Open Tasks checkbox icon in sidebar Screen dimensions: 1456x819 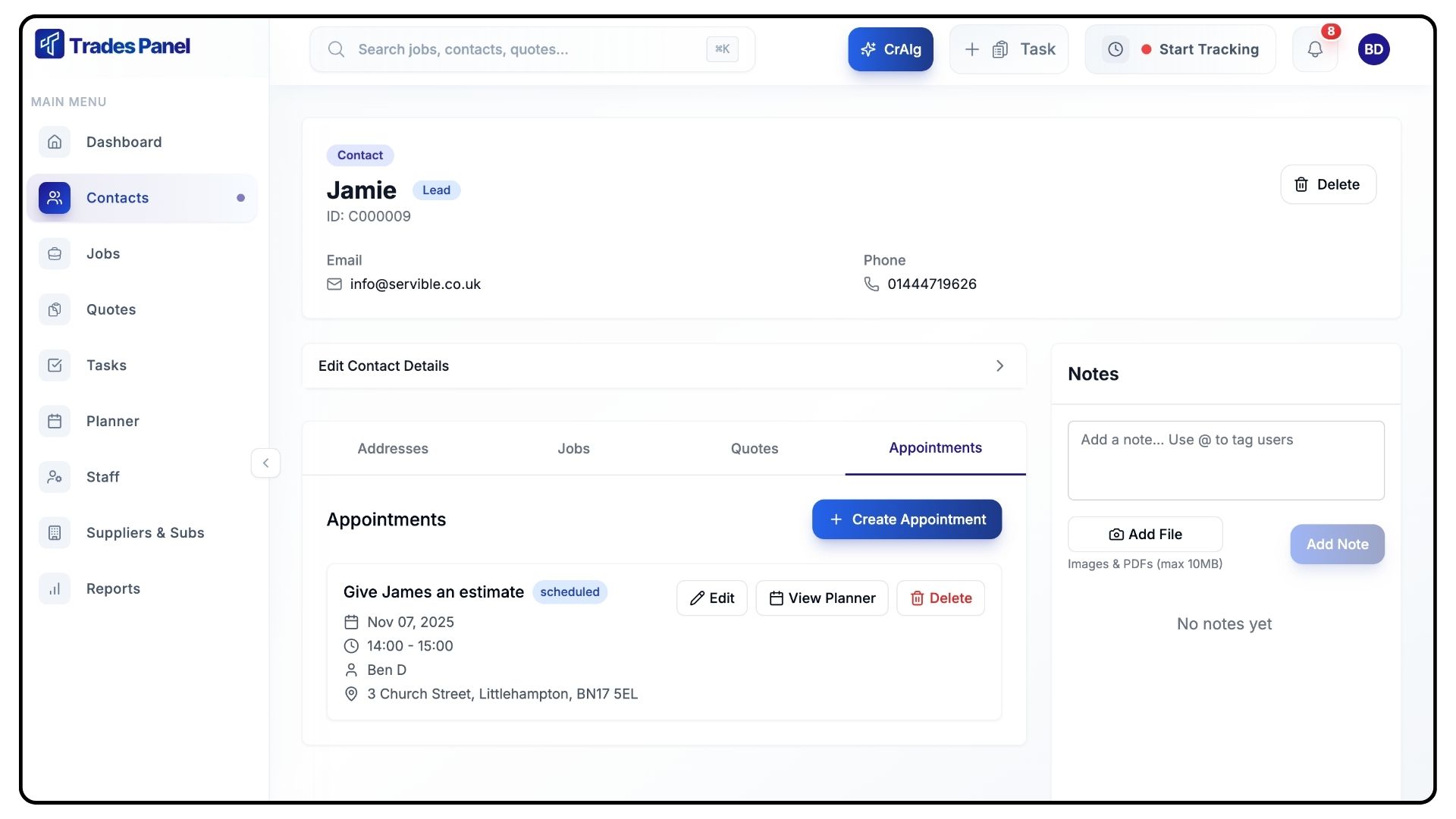pos(55,366)
